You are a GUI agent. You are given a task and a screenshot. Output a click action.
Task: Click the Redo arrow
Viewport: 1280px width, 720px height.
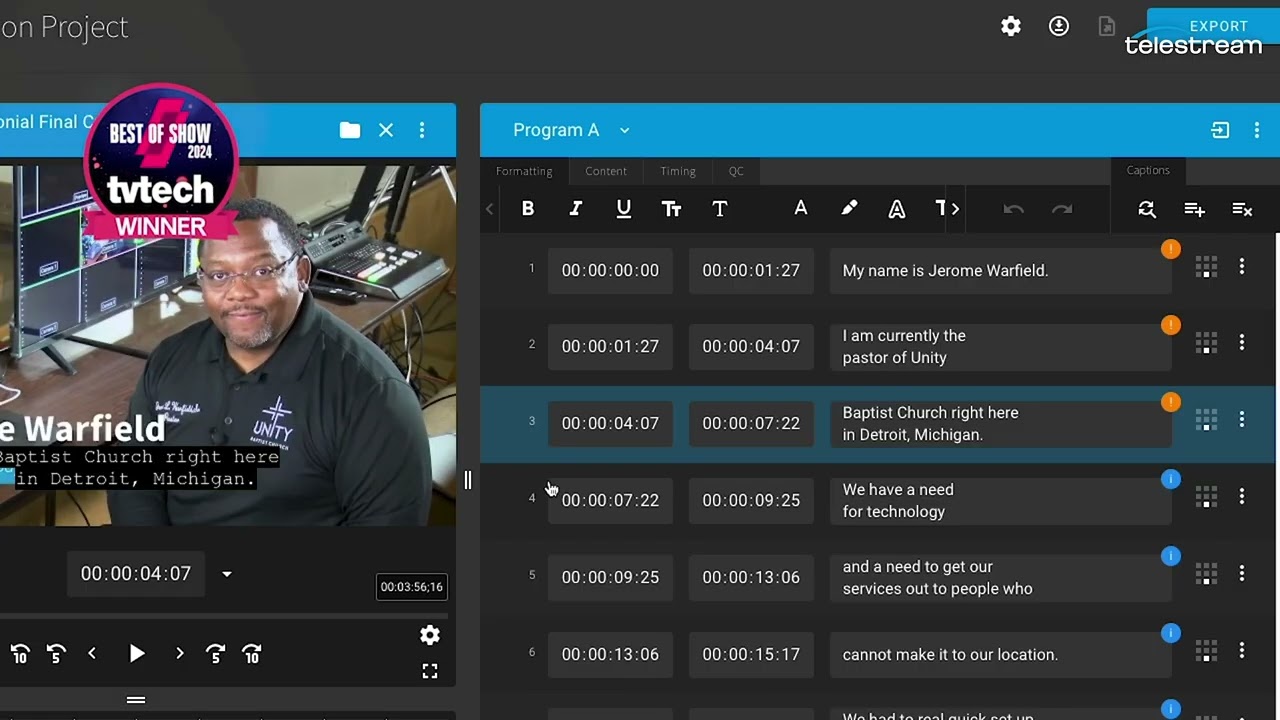point(1062,209)
